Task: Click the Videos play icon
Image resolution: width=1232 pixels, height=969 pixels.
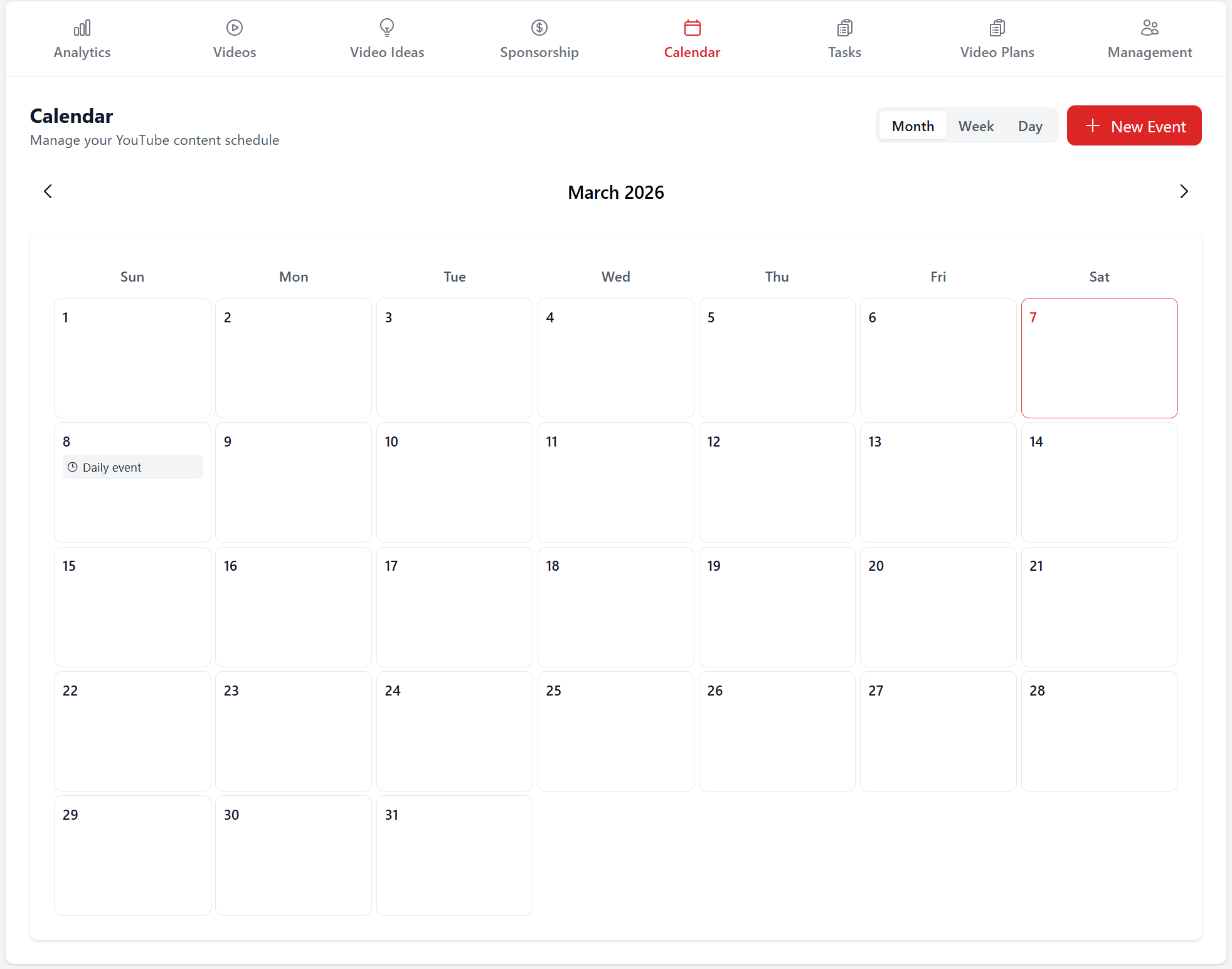Action: [x=235, y=28]
